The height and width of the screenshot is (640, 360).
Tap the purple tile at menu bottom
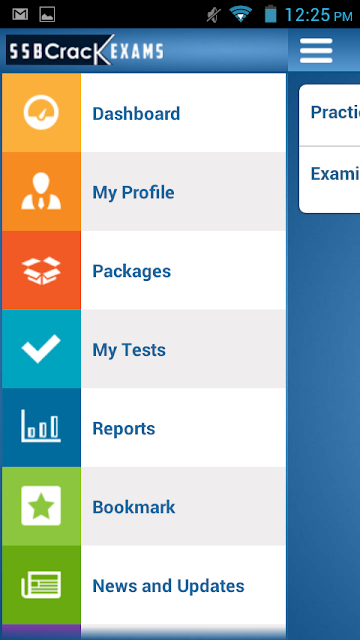(x=41, y=632)
